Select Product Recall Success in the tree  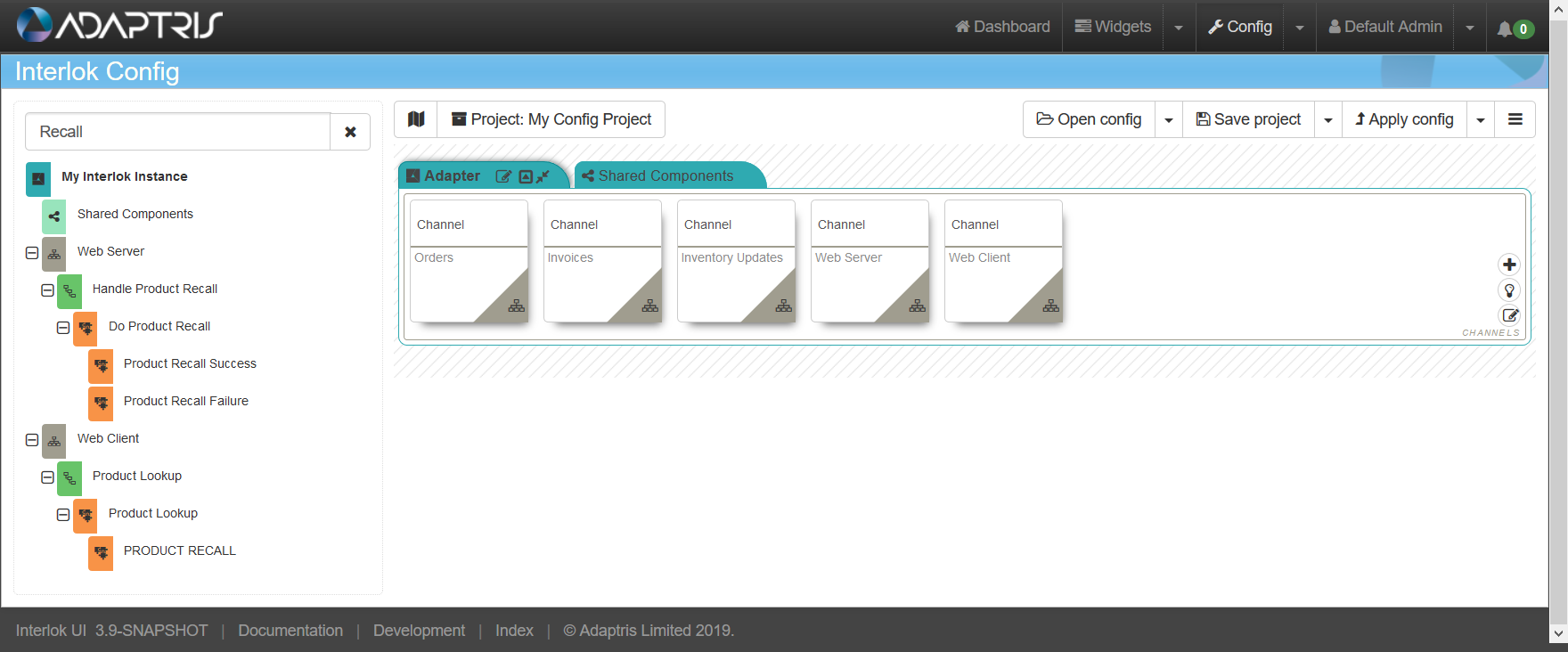click(x=190, y=363)
